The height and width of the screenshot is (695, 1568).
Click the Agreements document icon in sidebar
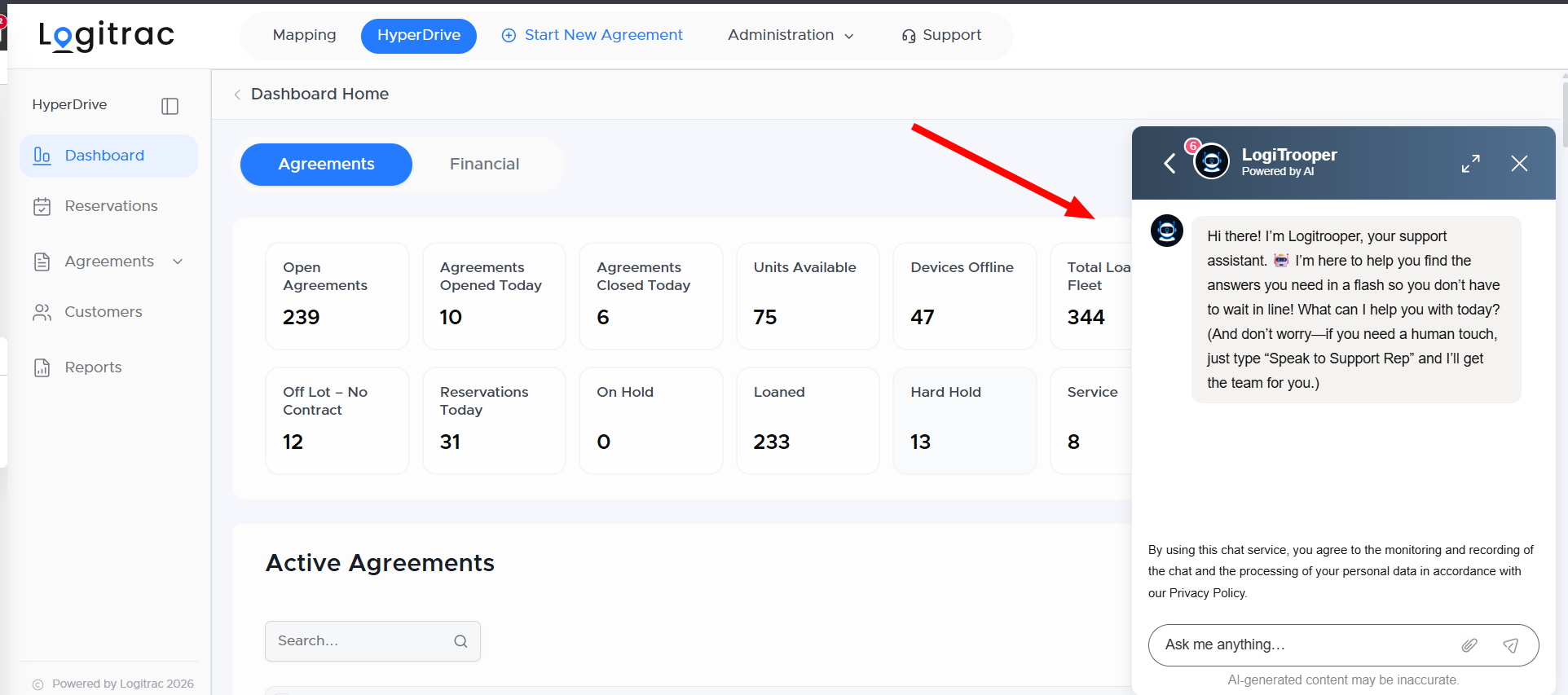[x=42, y=262]
